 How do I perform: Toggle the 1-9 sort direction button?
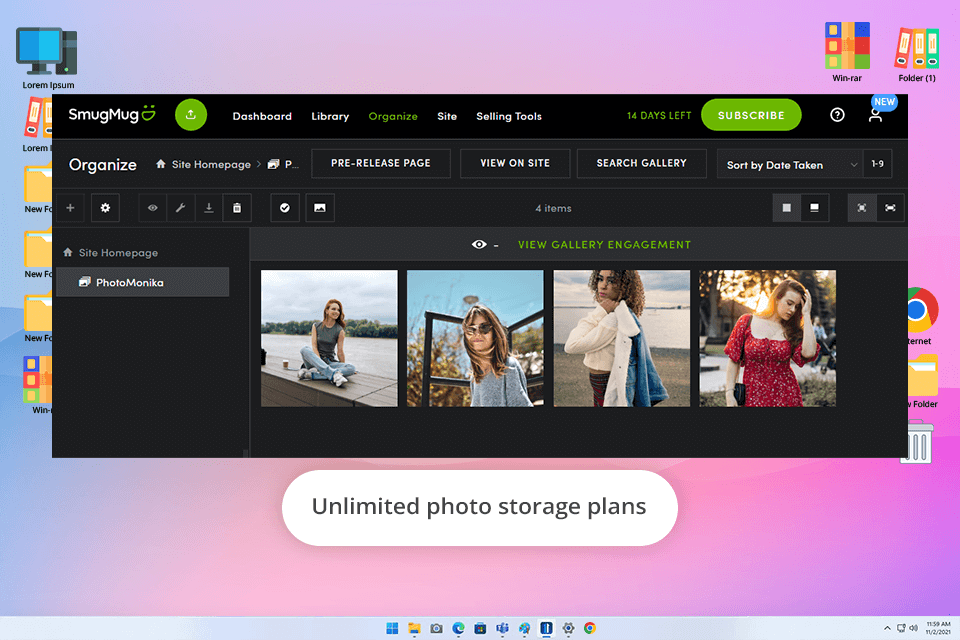coord(877,164)
